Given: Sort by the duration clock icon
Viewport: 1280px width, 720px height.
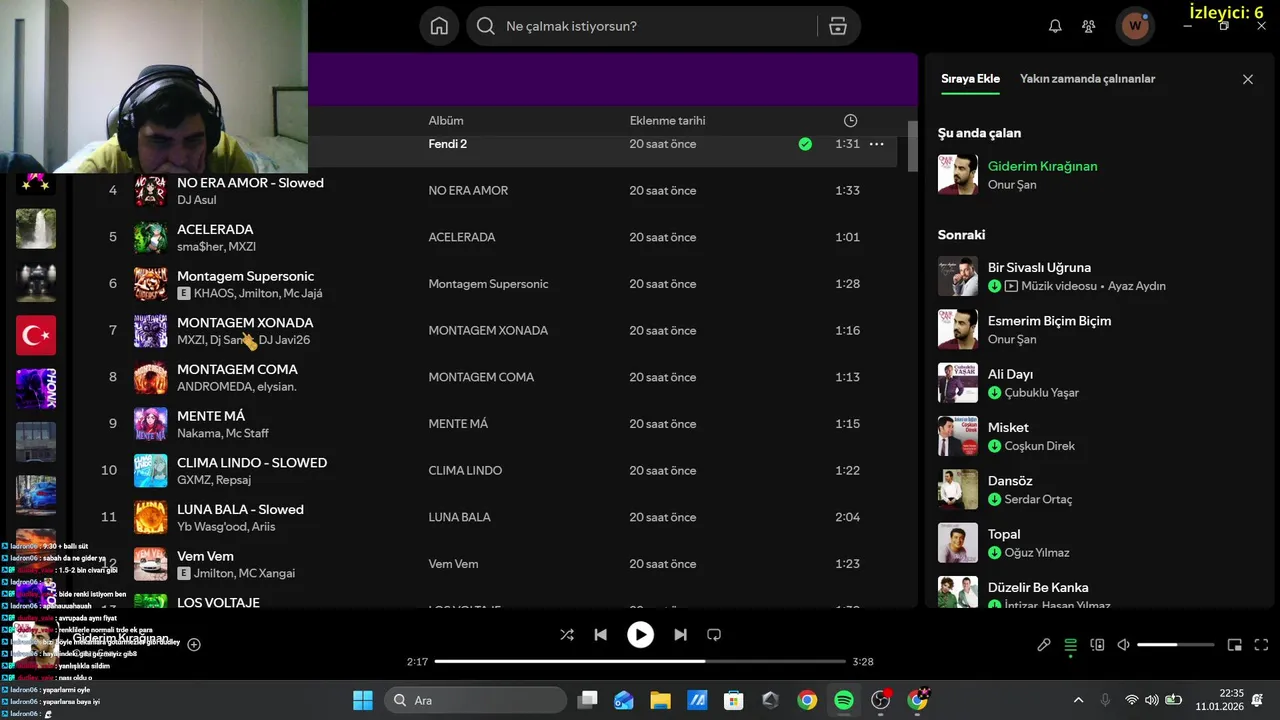Looking at the screenshot, I should 850,121.
